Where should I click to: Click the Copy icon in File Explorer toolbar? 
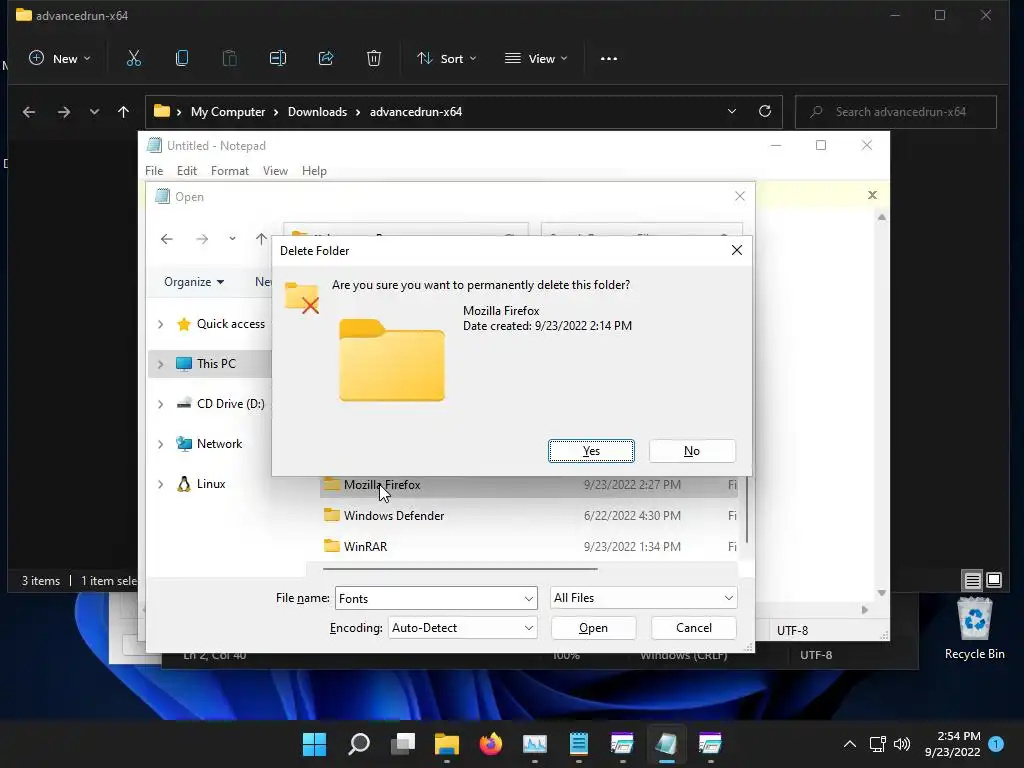pyautogui.click(x=182, y=59)
